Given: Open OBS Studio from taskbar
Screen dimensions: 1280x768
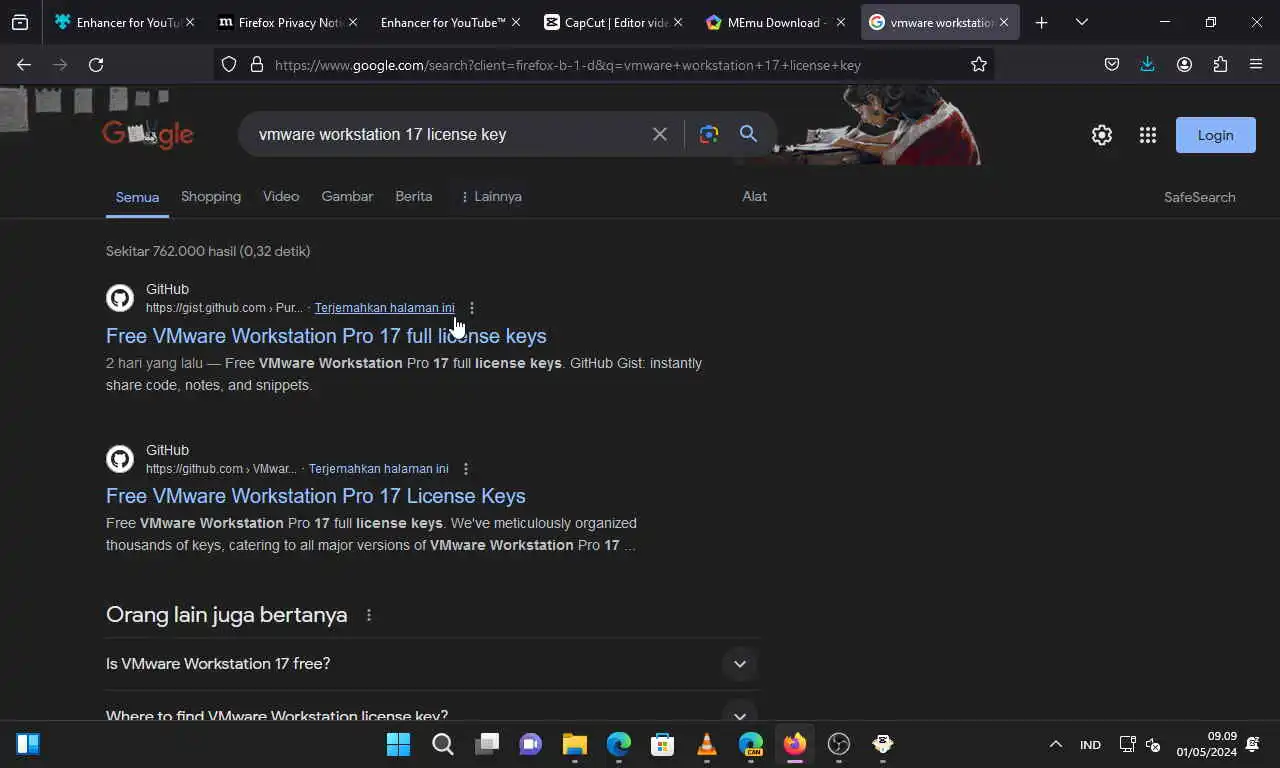Looking at the screenshot, I should tap(839, 744).
